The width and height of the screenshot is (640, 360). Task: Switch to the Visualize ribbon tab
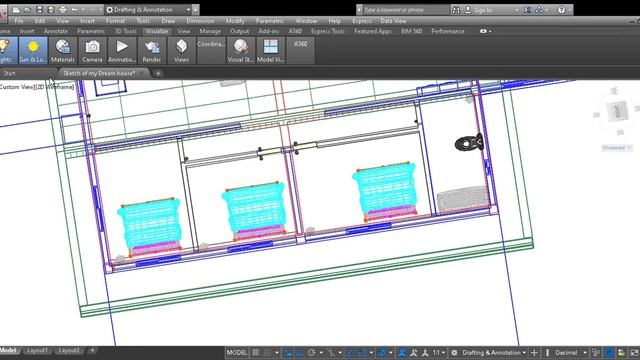156,31
